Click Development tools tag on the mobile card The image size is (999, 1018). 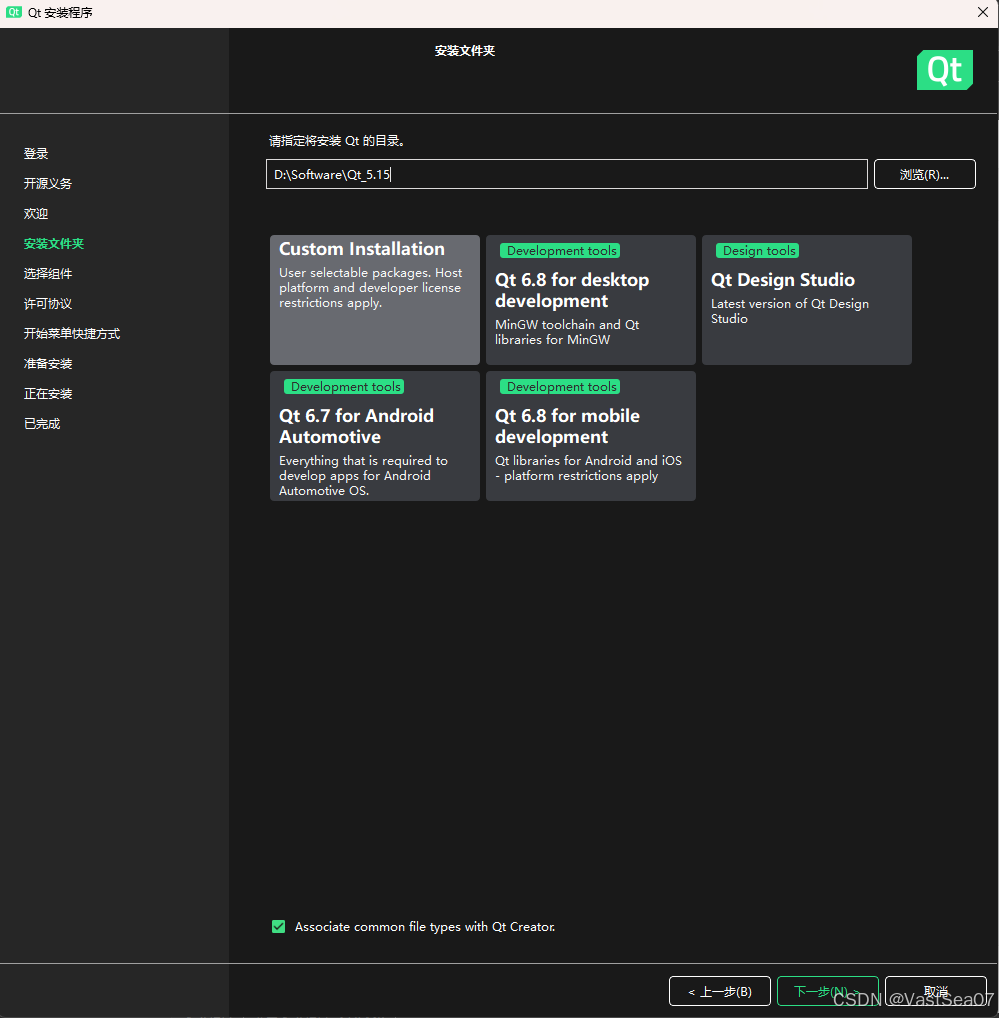click(x=560, y=386)
